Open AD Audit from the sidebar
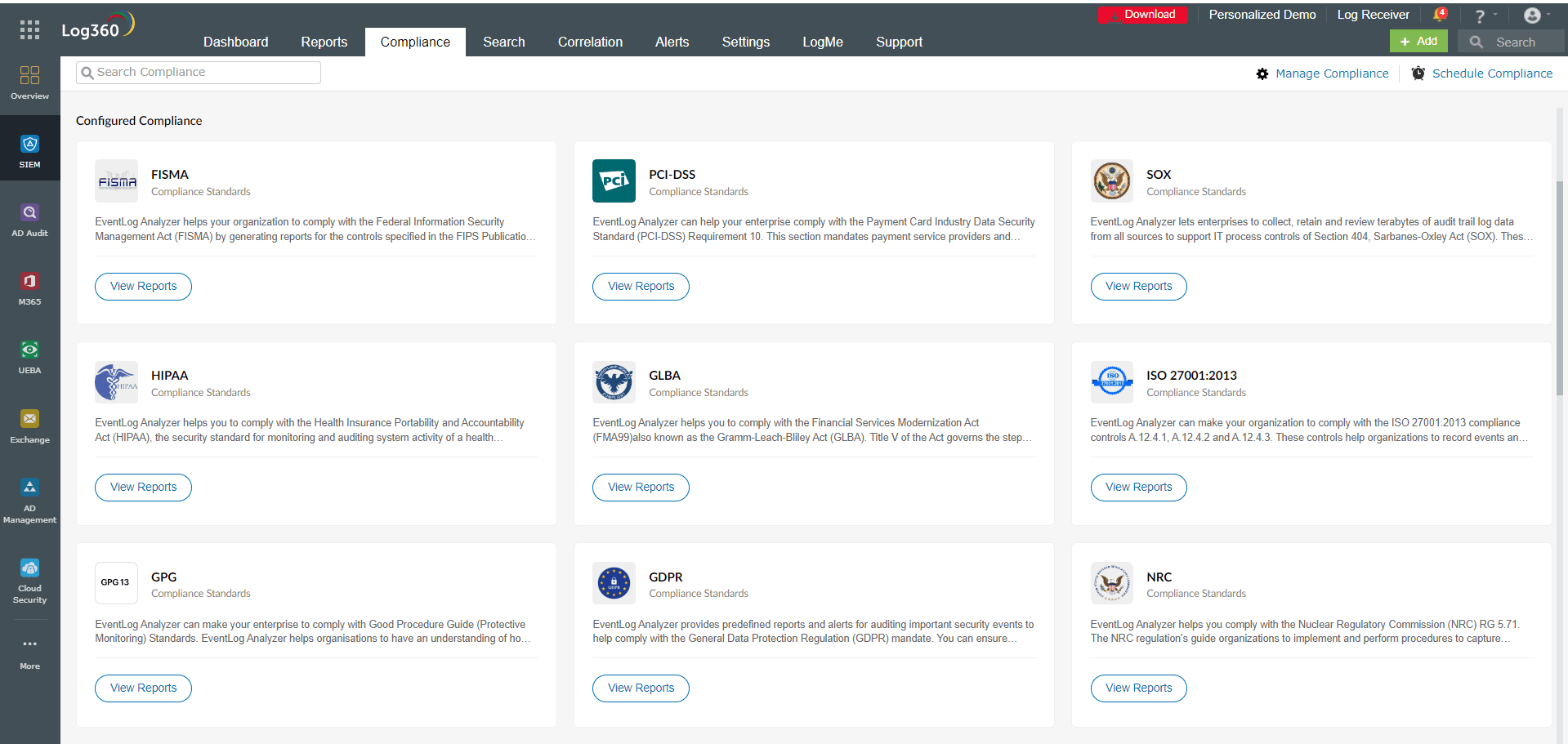 [29, 221]
